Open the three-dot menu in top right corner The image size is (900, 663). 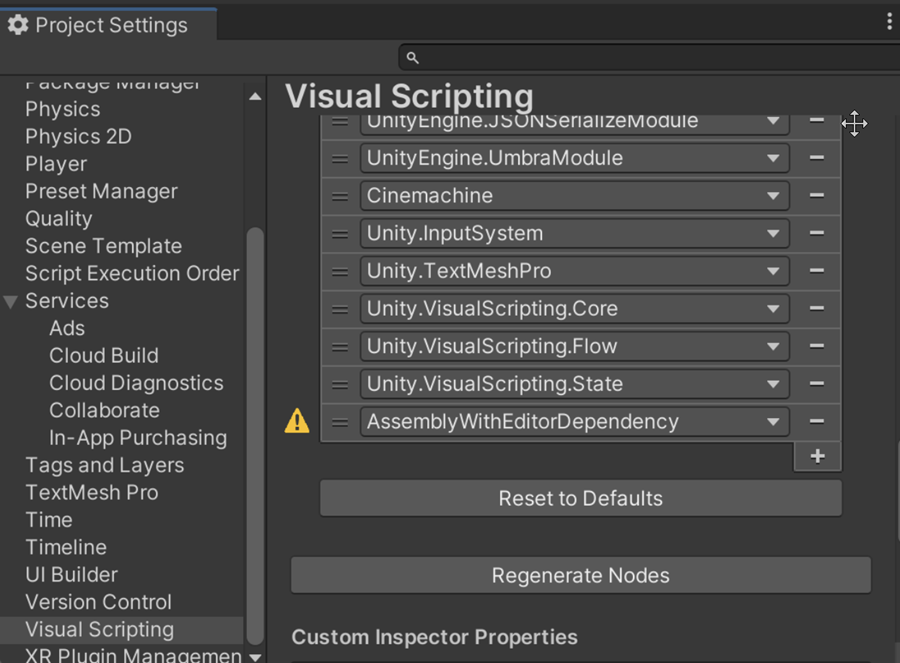[x=890, y=20]
